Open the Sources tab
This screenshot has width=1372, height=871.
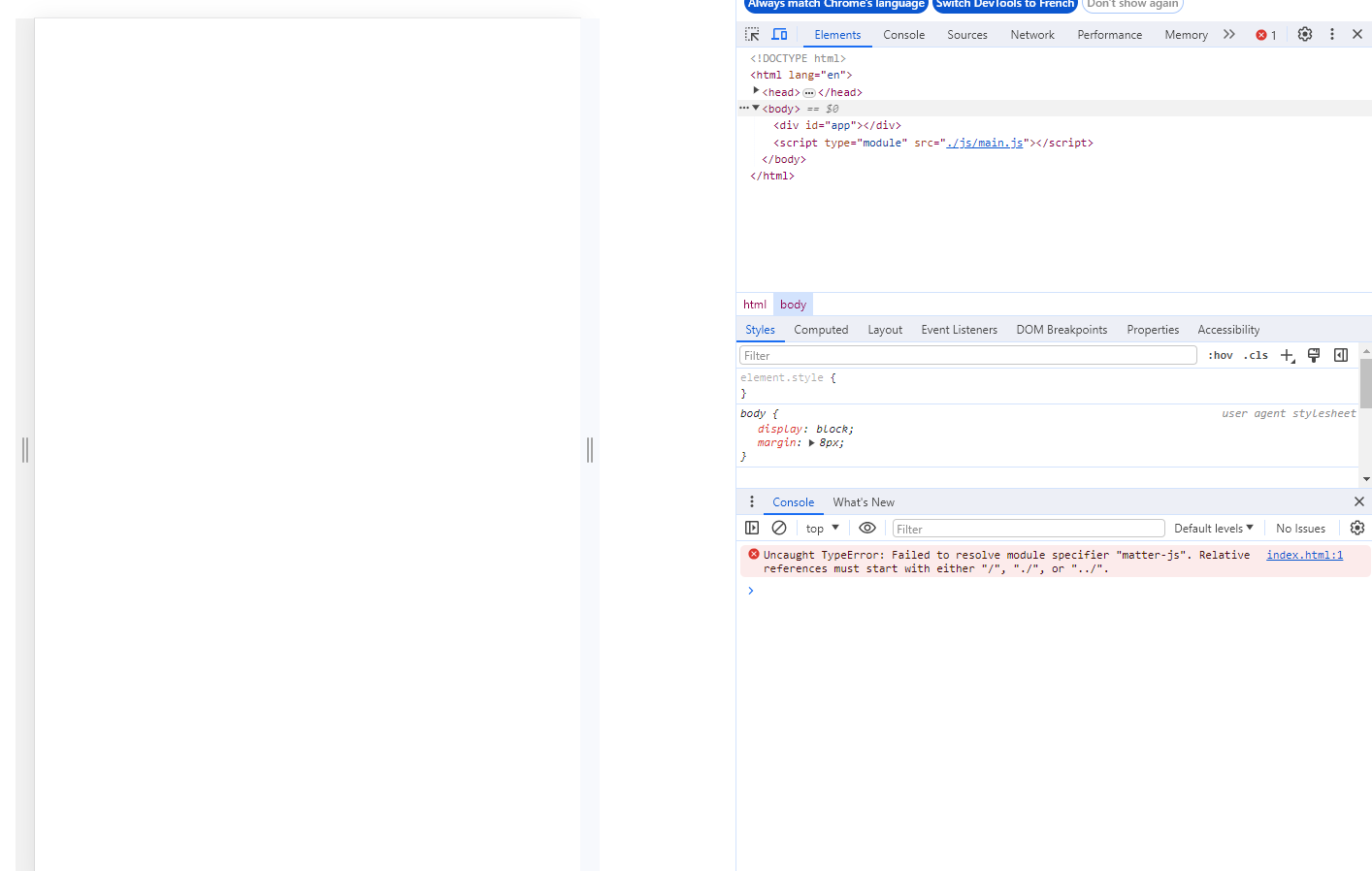(x=967, y=35)
